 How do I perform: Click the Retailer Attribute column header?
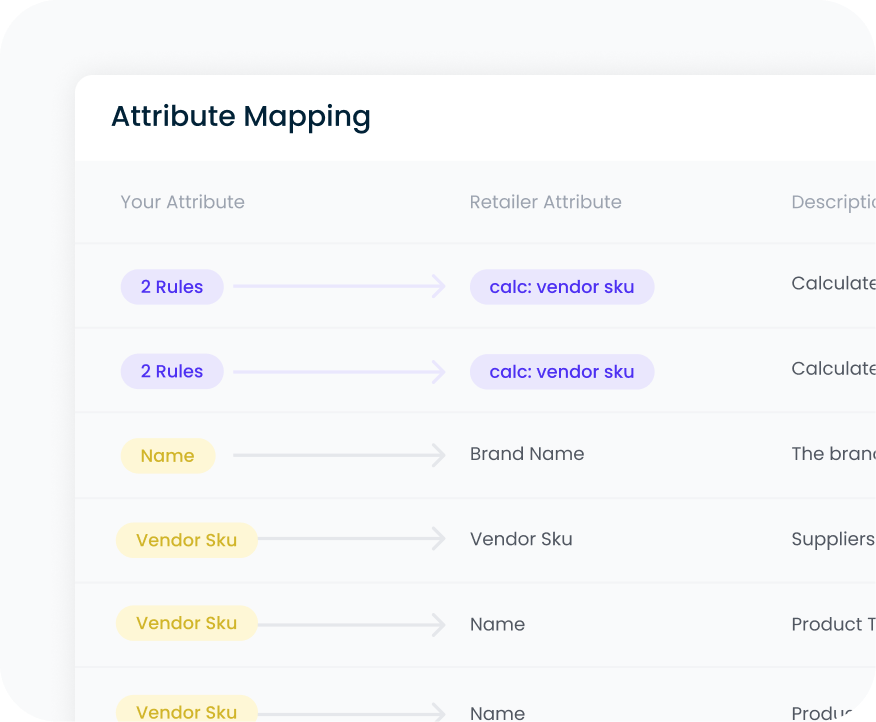coord(545,202)
